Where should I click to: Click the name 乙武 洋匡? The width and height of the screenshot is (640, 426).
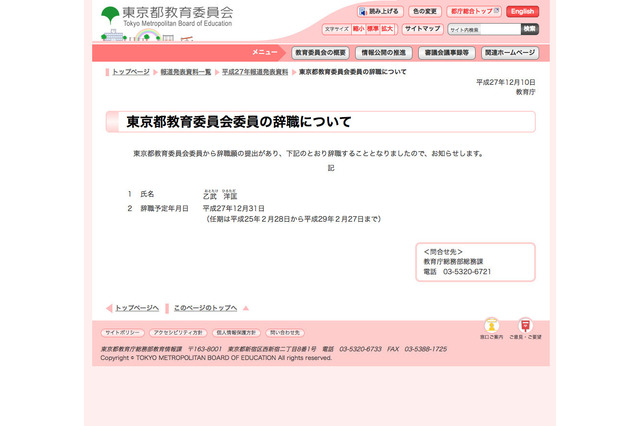coord(220,195)
